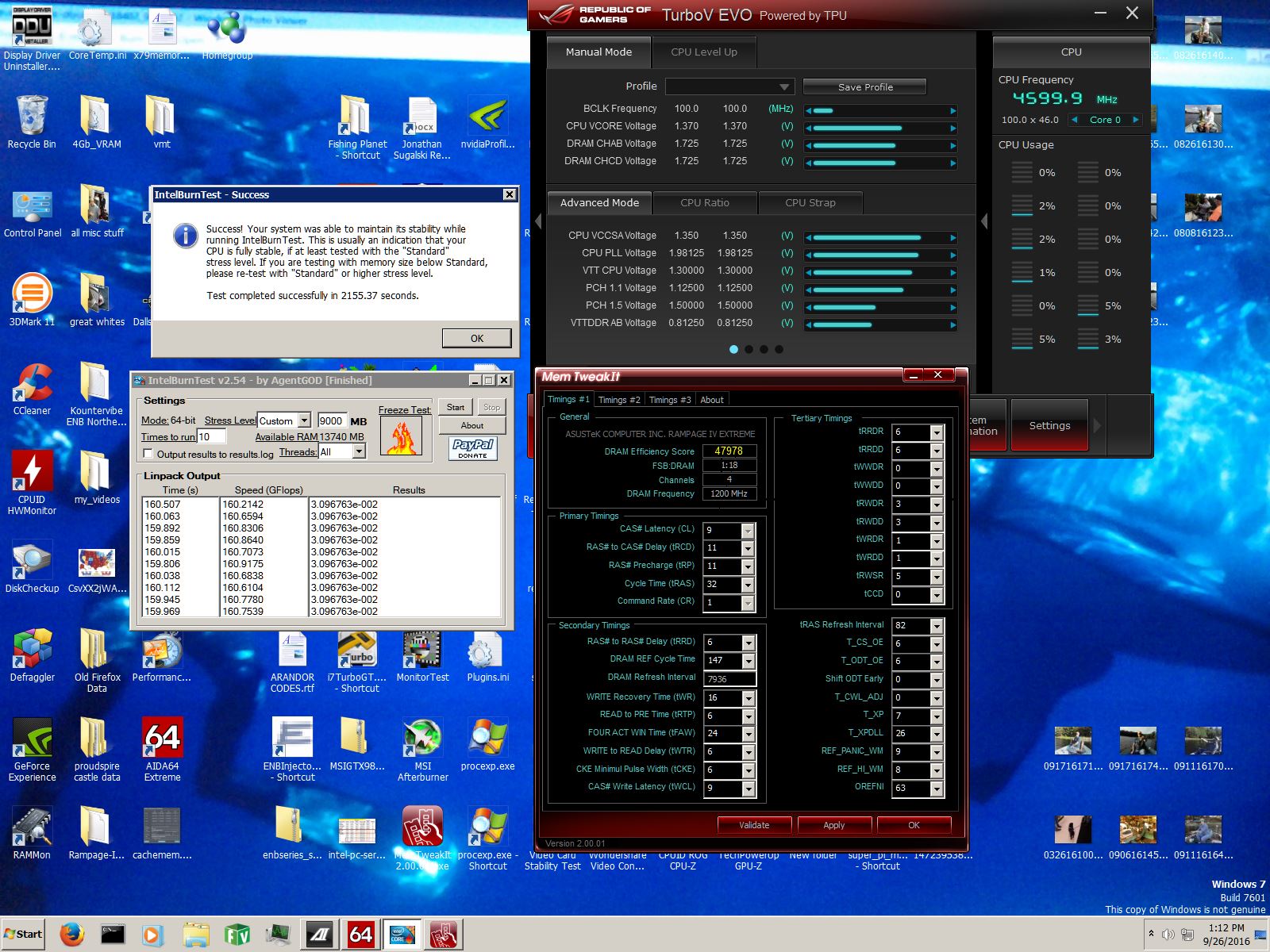The height and width of the screenshot is (952, 1270).
Task: Switch to CPU Level Up tab
Action: coord(704,52)
